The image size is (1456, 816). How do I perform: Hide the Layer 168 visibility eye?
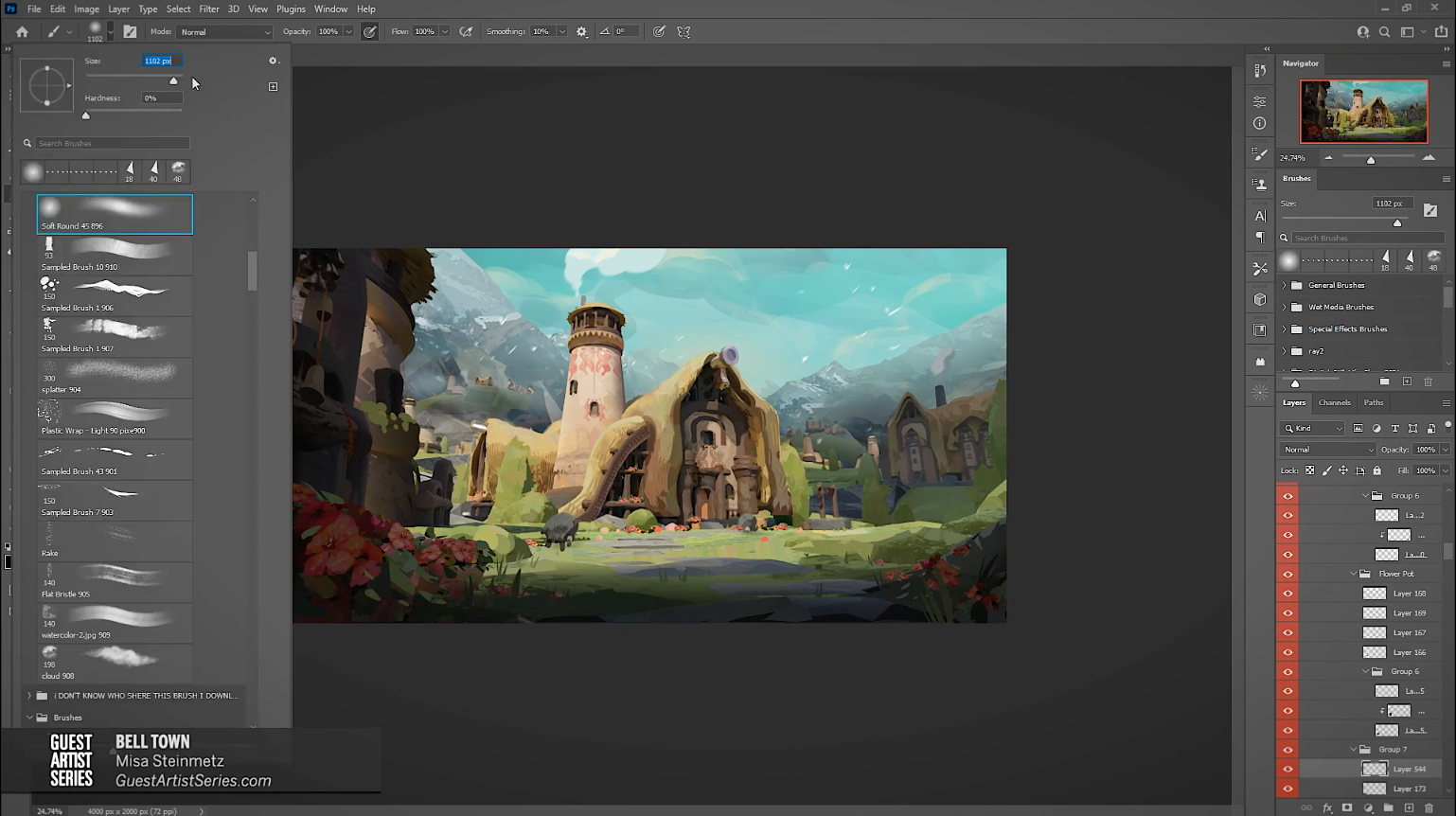tap(1287, 594)
